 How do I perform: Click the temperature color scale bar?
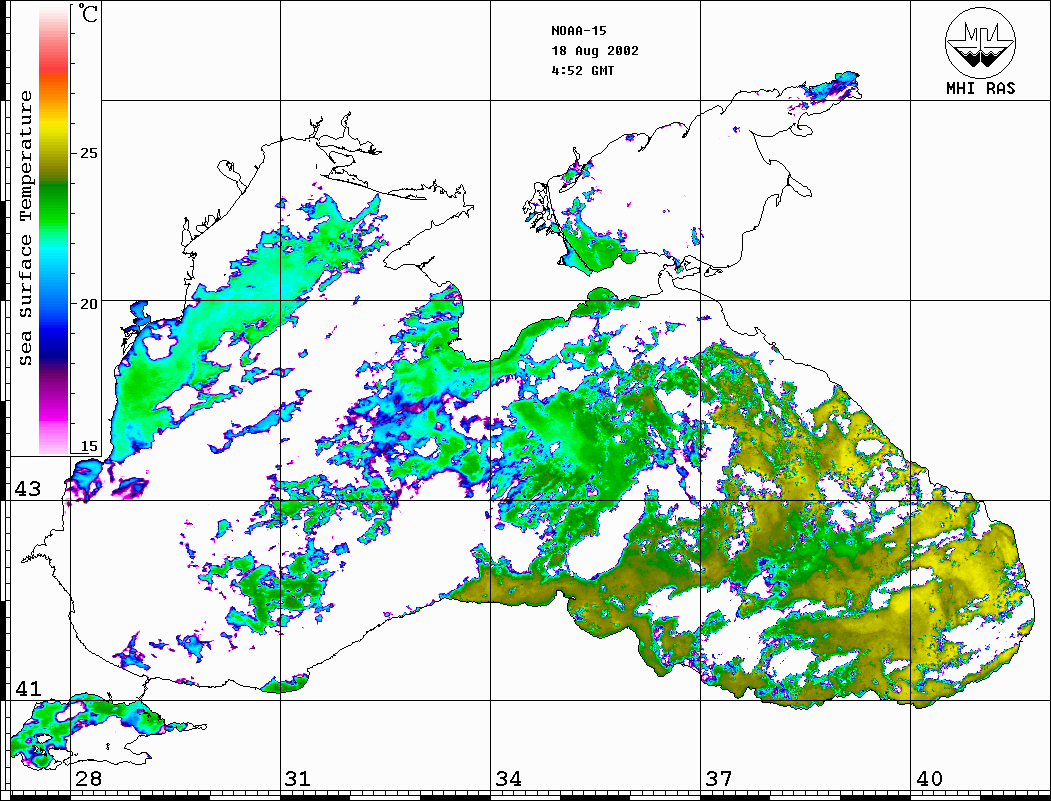(x=54, y=230)
